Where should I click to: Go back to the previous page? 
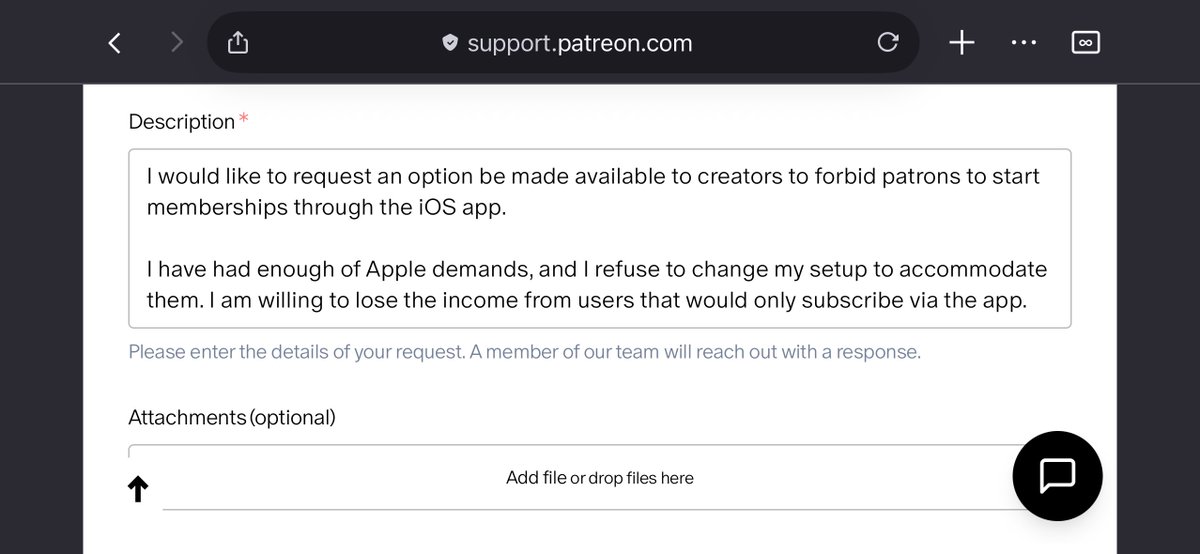(x=114, y=42)
